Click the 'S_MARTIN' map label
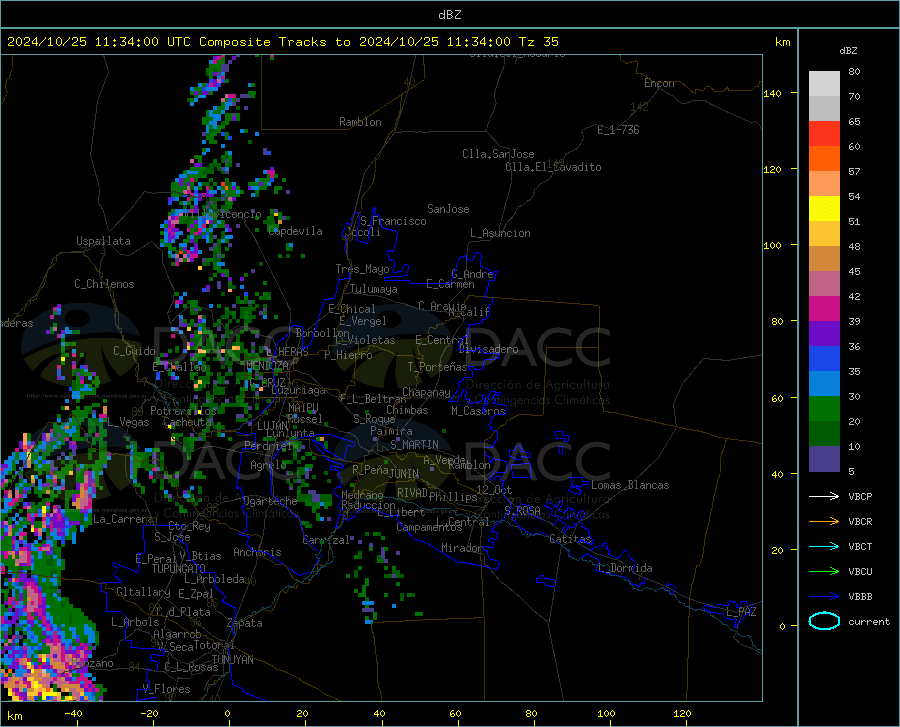The height and width of the screenshot is (727, 900). [x=414, y=445]
